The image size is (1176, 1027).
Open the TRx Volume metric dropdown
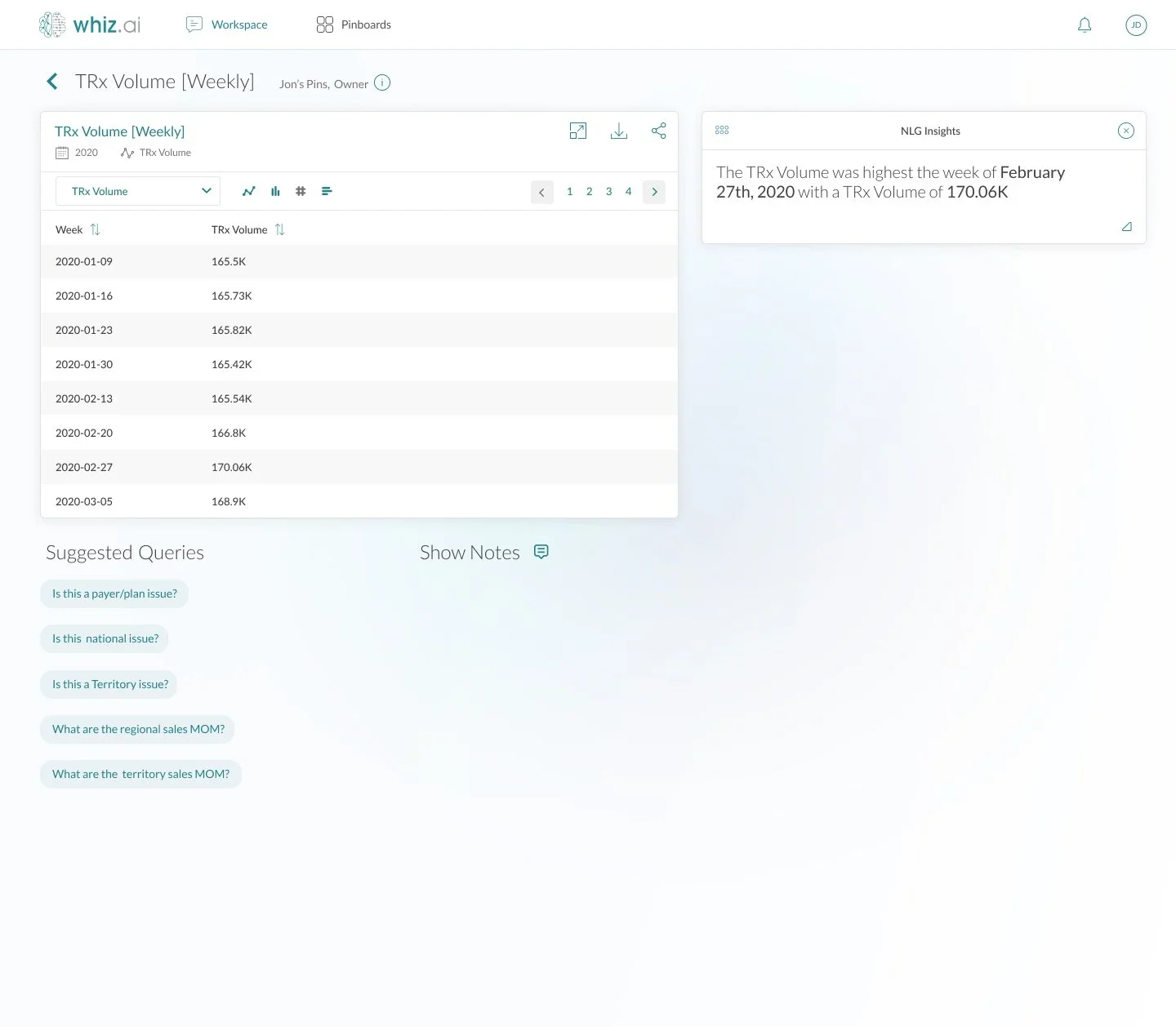(138, 191)
